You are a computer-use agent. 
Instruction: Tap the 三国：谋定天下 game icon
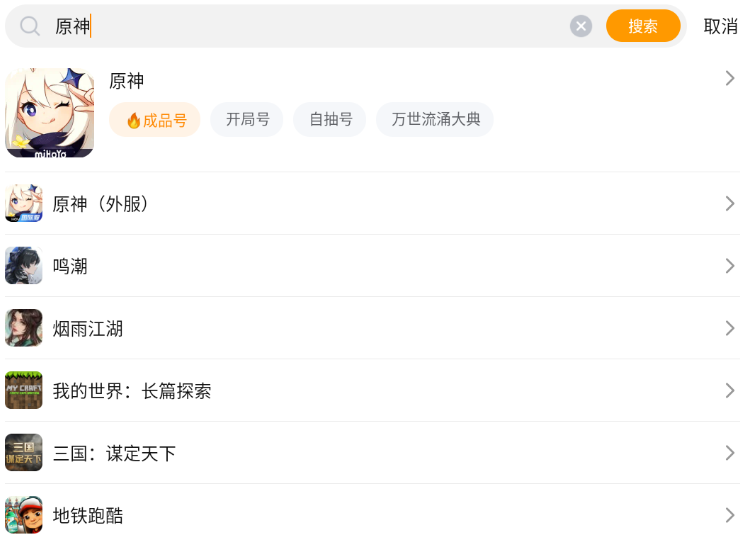(24, 453)
